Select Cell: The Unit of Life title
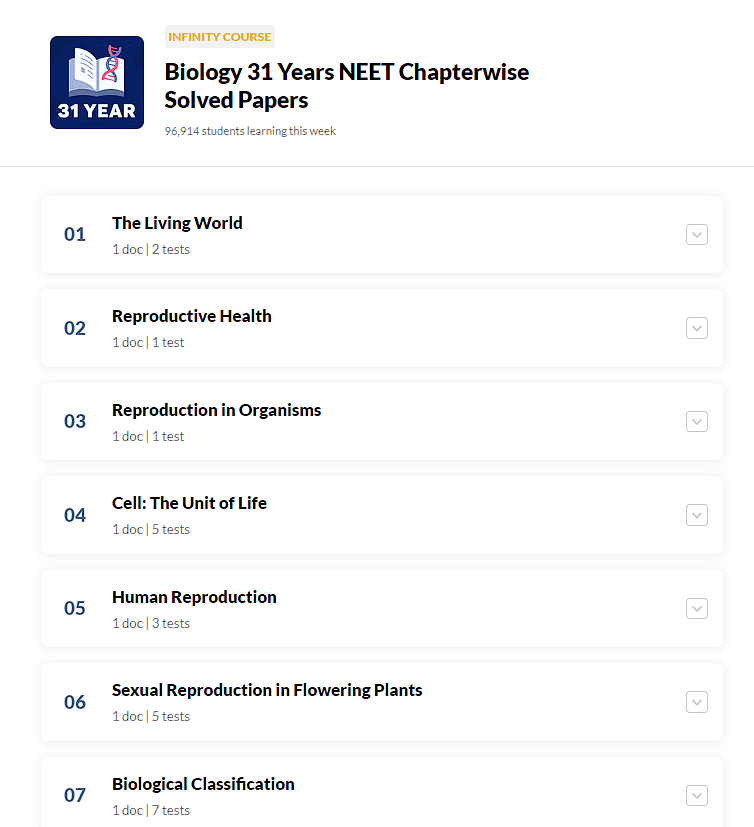This screenshot has width=754, height=827. (189, 503)
